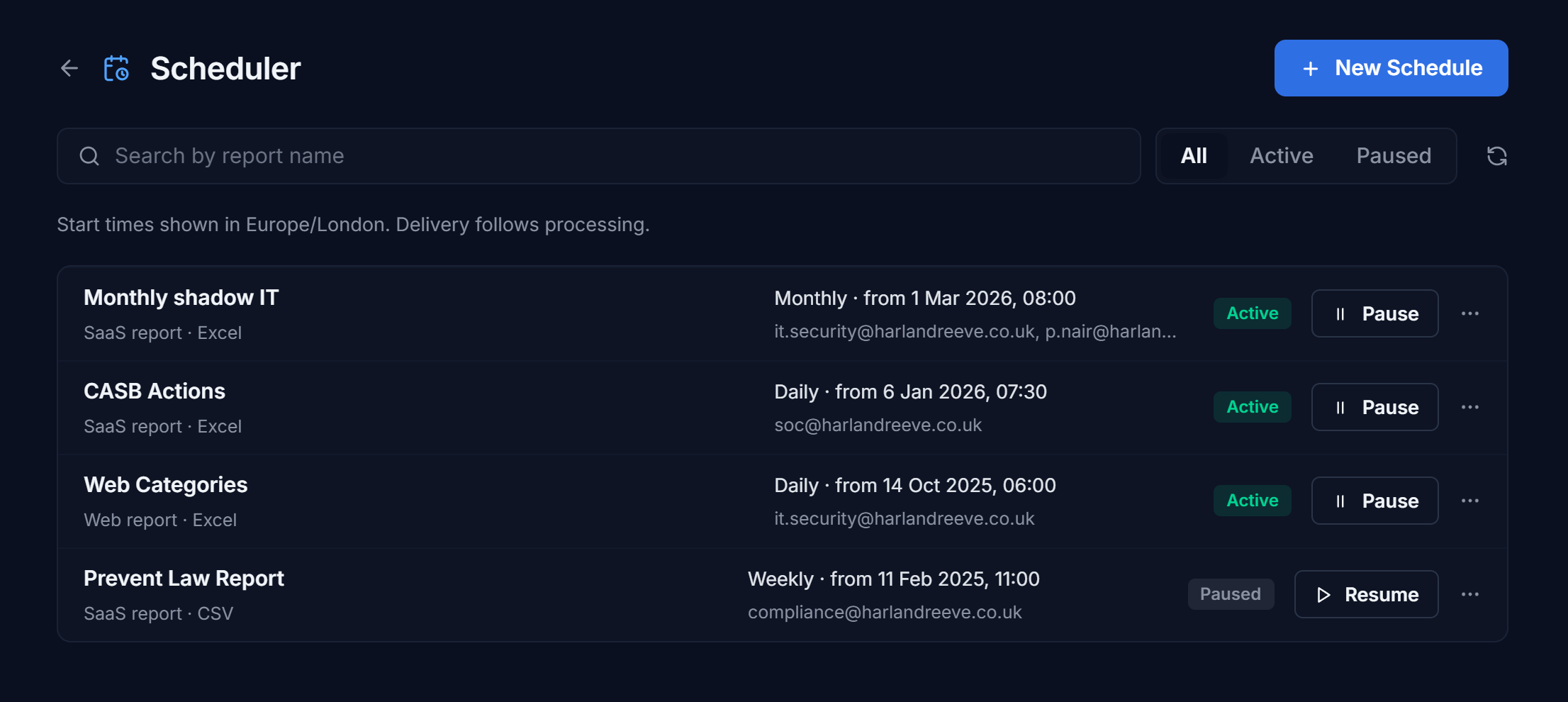Click the search magnifier icon
The width and height of the screenshot is (1568, 702).
coord(89,156)
